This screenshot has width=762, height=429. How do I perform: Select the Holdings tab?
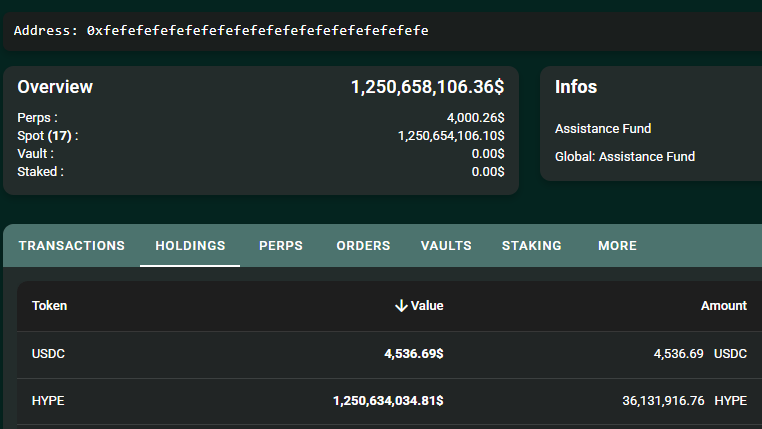(190, 246)
